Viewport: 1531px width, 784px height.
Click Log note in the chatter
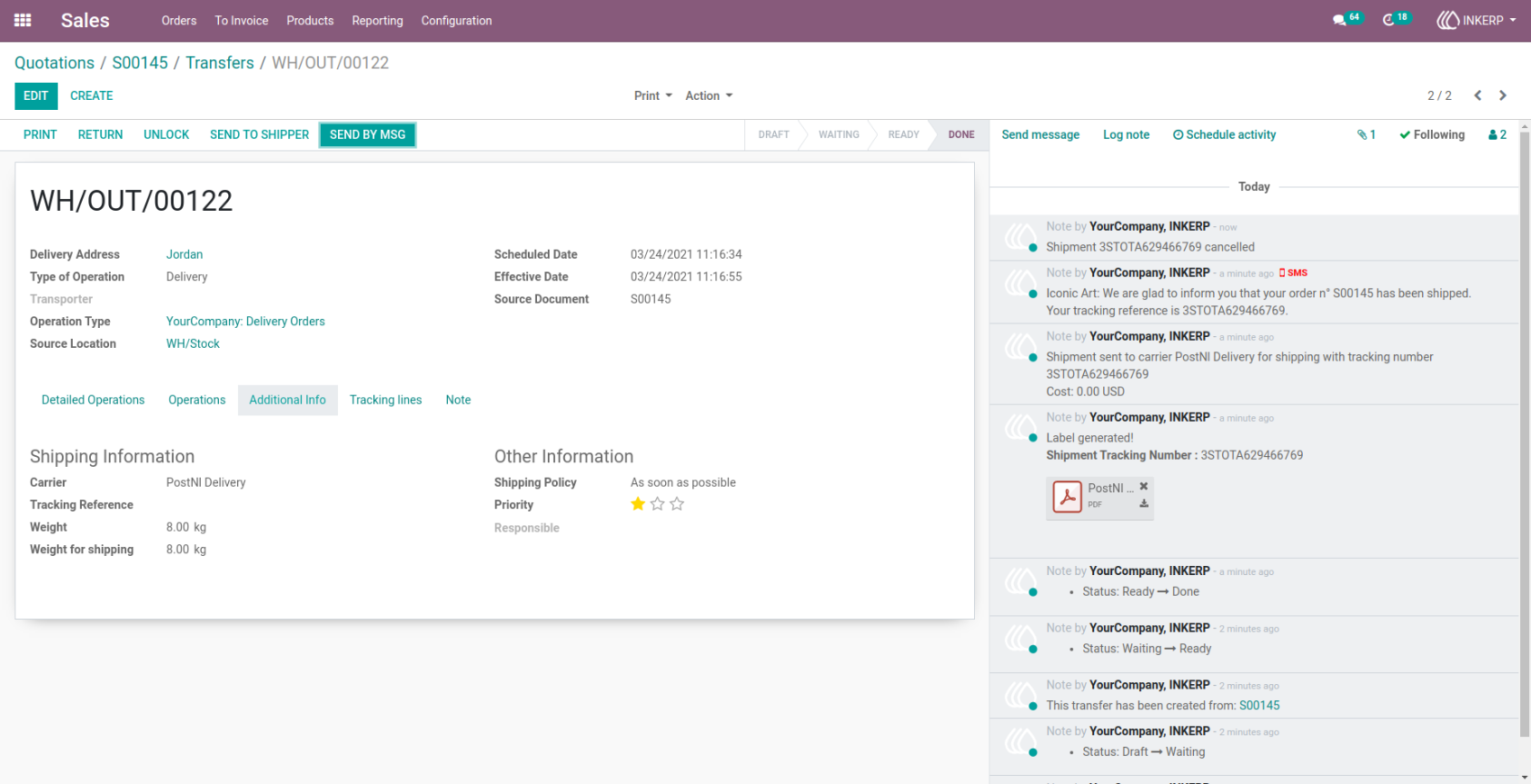[x=1126, y=134]
